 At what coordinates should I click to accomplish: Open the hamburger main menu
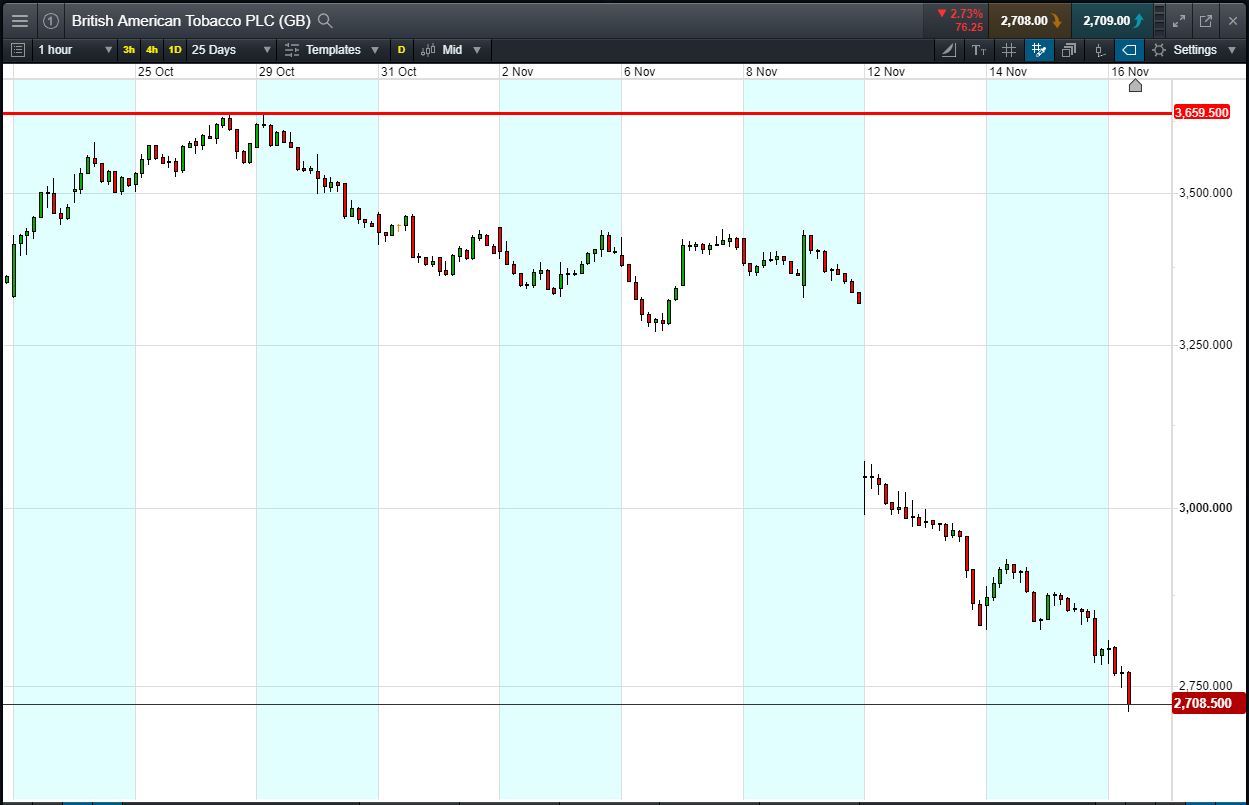pos(19,20)
